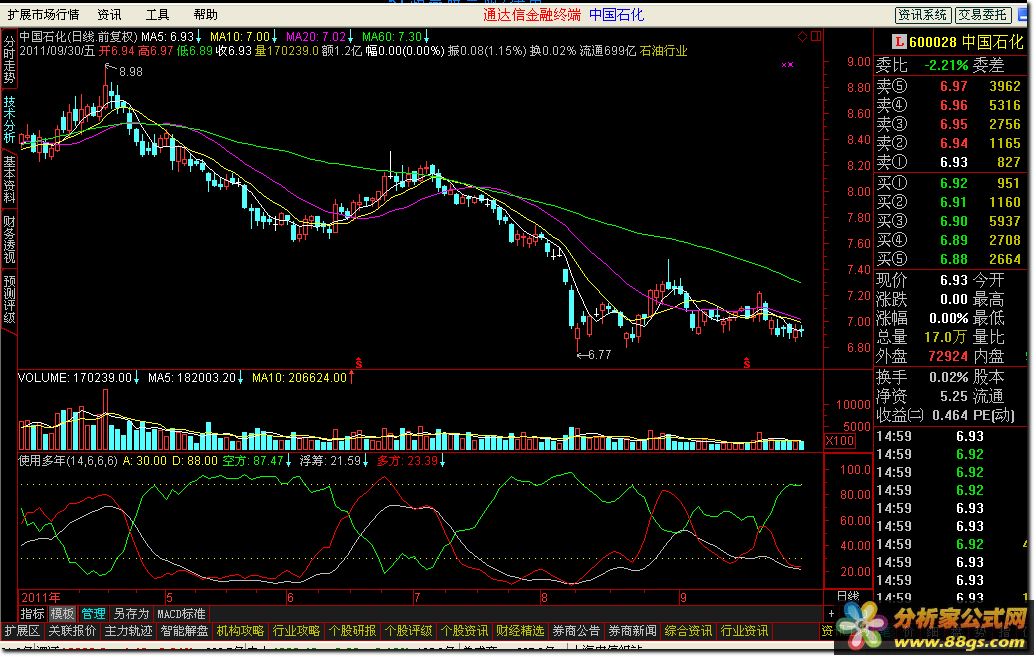Open the 预测评级 side tab

pyautogui.click(x=9, y=300)
